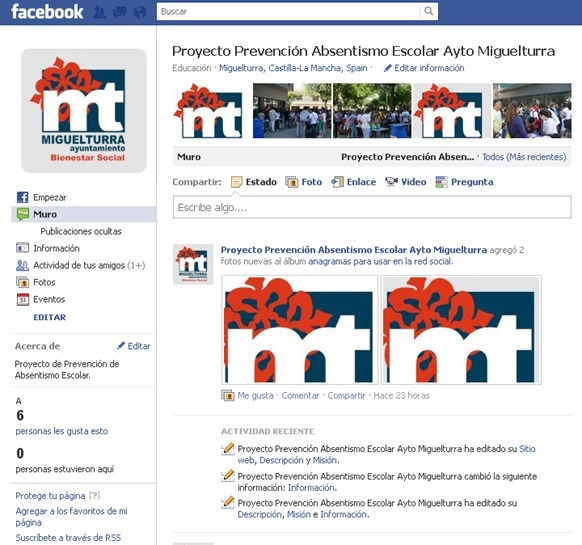Viewport: 582px width, 545px height.
Task: Open the last photo strip thumbnail
Action: click(x=532, y=111)
